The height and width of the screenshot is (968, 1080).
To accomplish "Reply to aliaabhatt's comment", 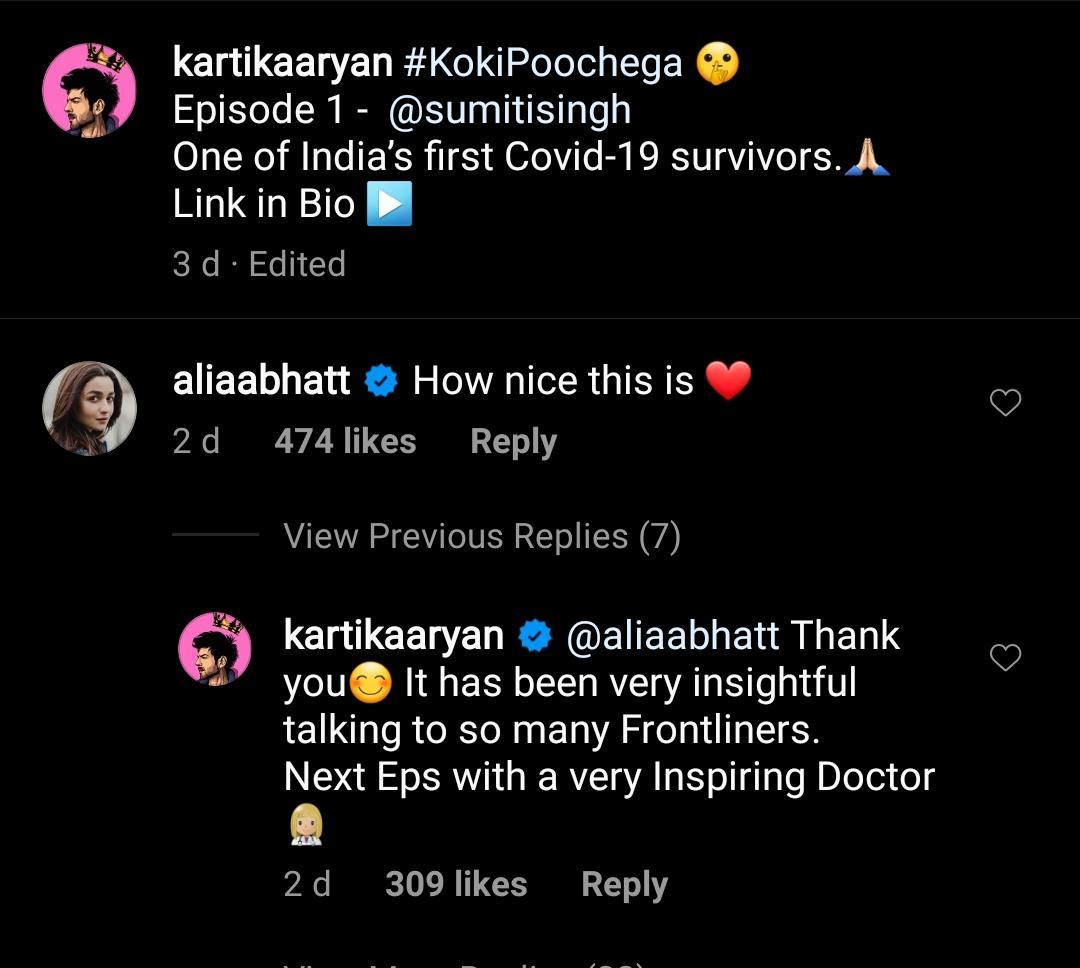I will pyautogui.click(x=513, y=442).
